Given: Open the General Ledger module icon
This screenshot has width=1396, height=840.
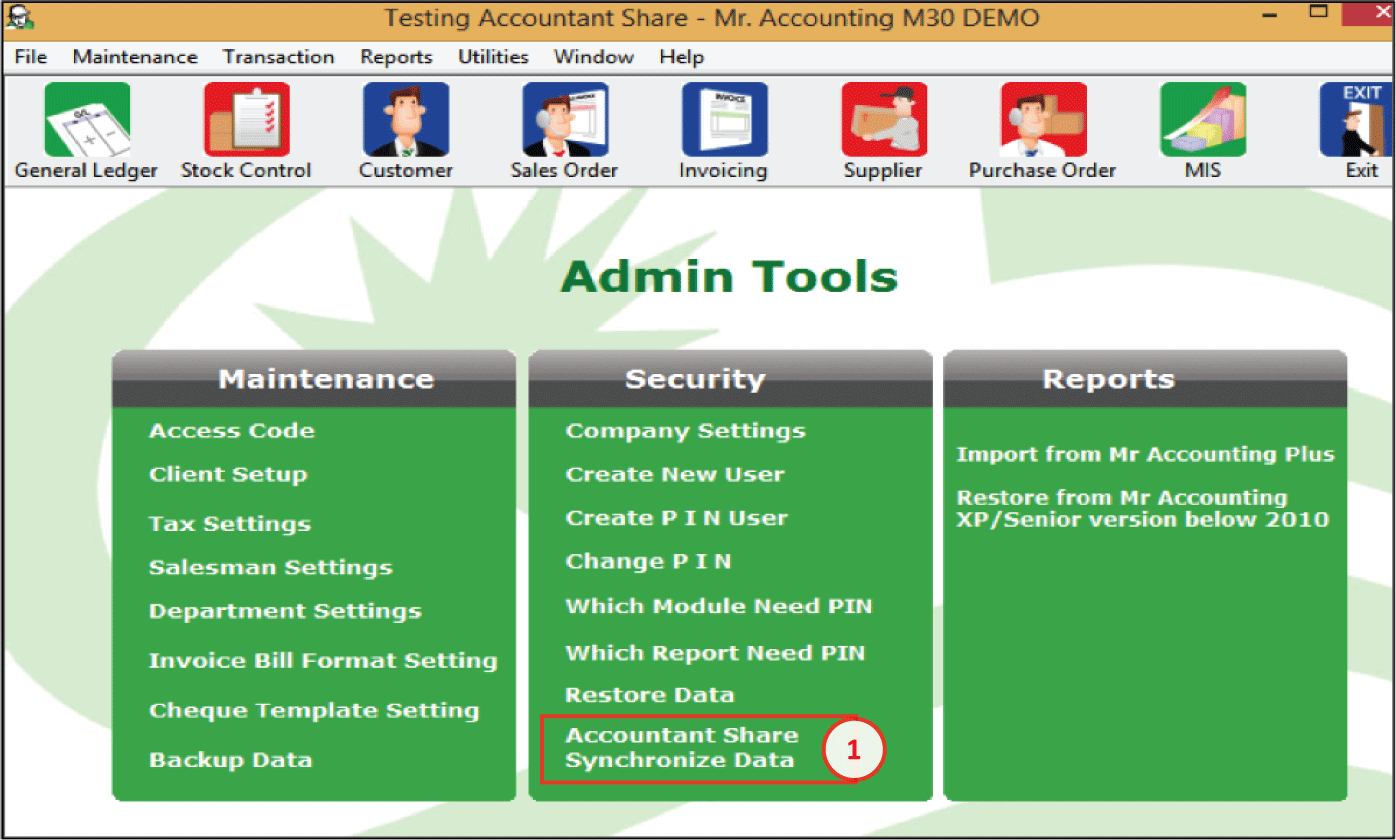Looking at the screenshot, I should pyautogui.click(x=86, y=120).
